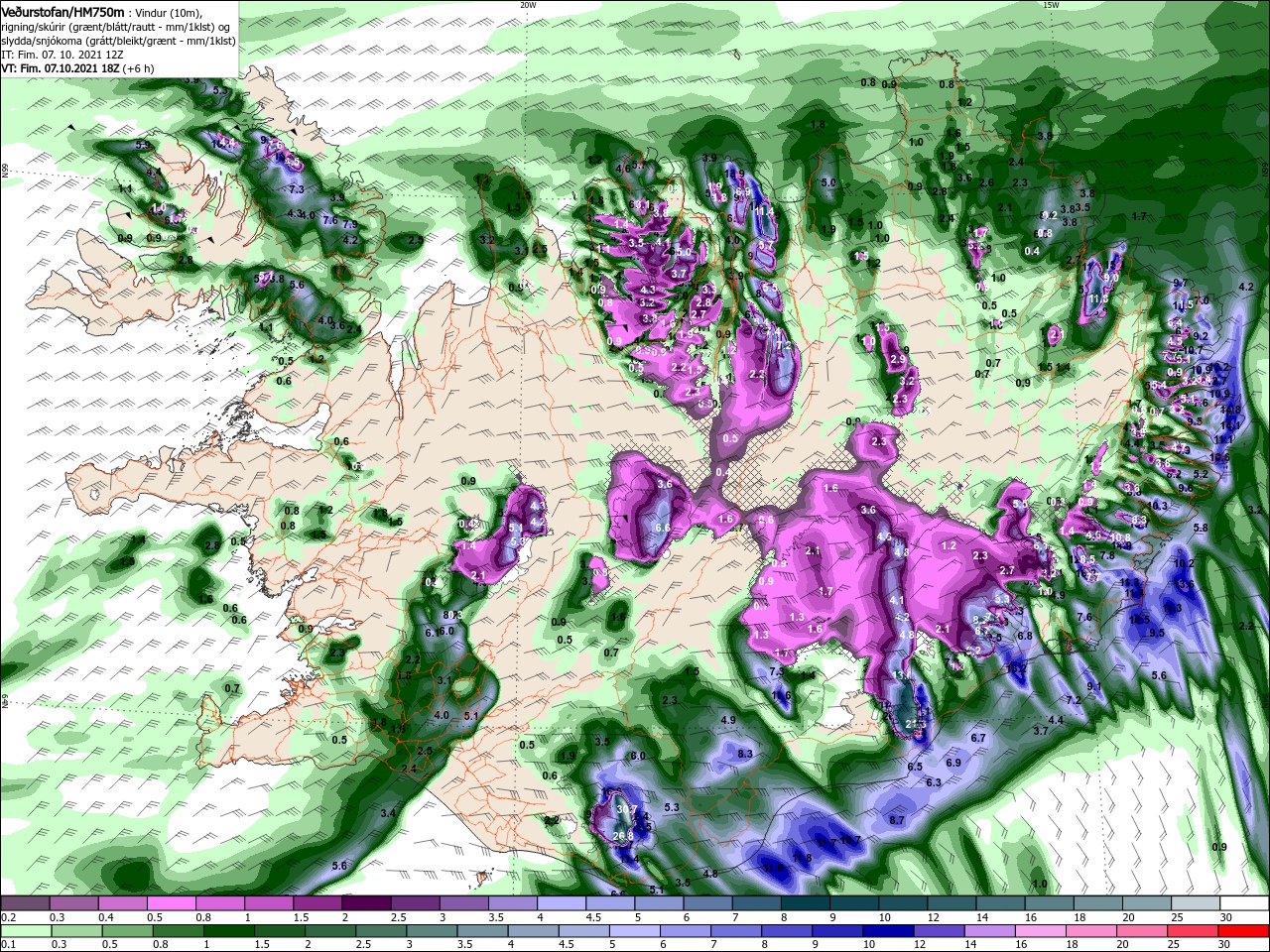Click the 5.8 value near east coast
Screen dimensions: 1270x952
pyautogui.click(x=1201, y=528)
